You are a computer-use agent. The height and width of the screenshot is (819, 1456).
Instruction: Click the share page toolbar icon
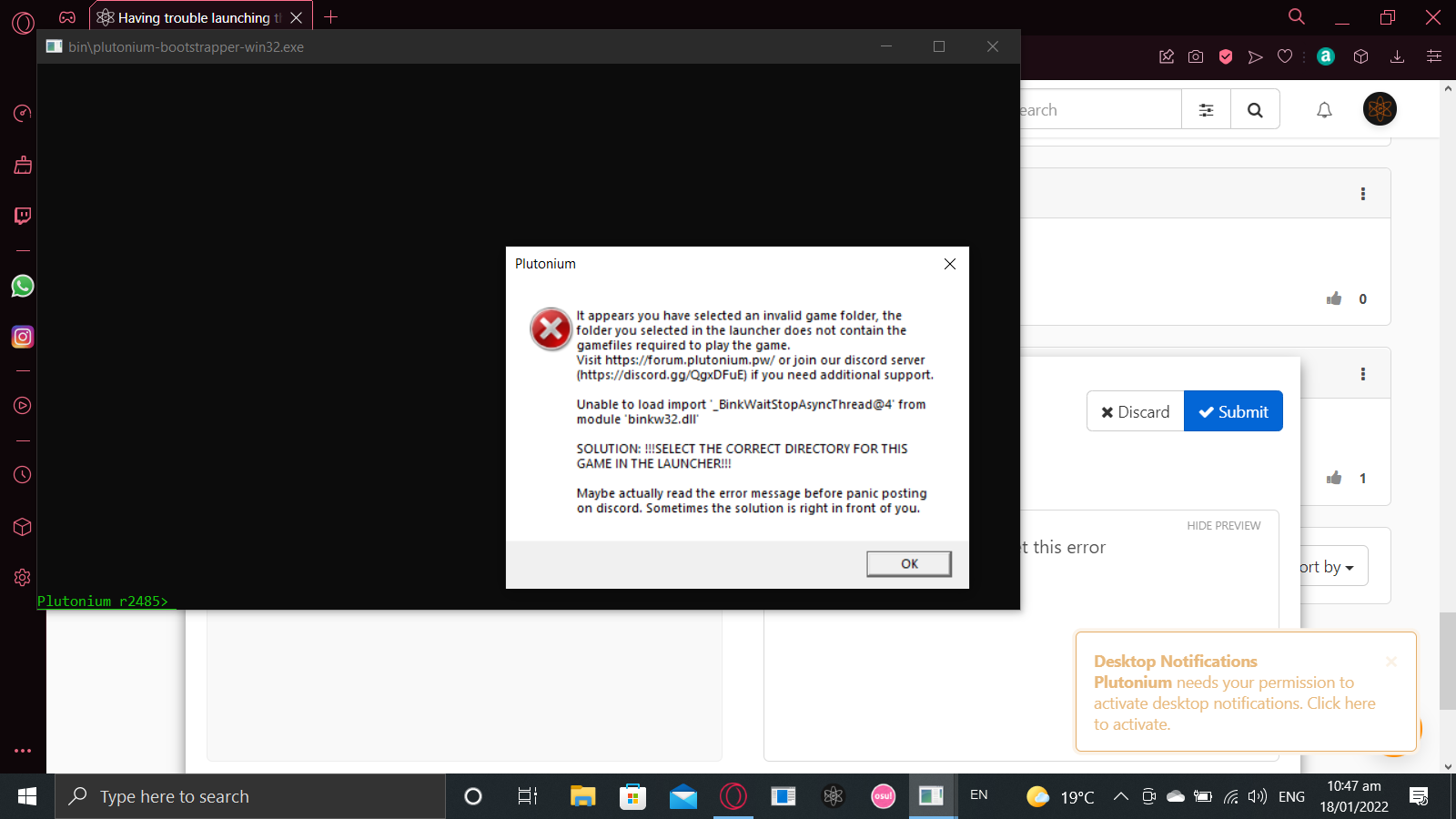[1167, 56]
